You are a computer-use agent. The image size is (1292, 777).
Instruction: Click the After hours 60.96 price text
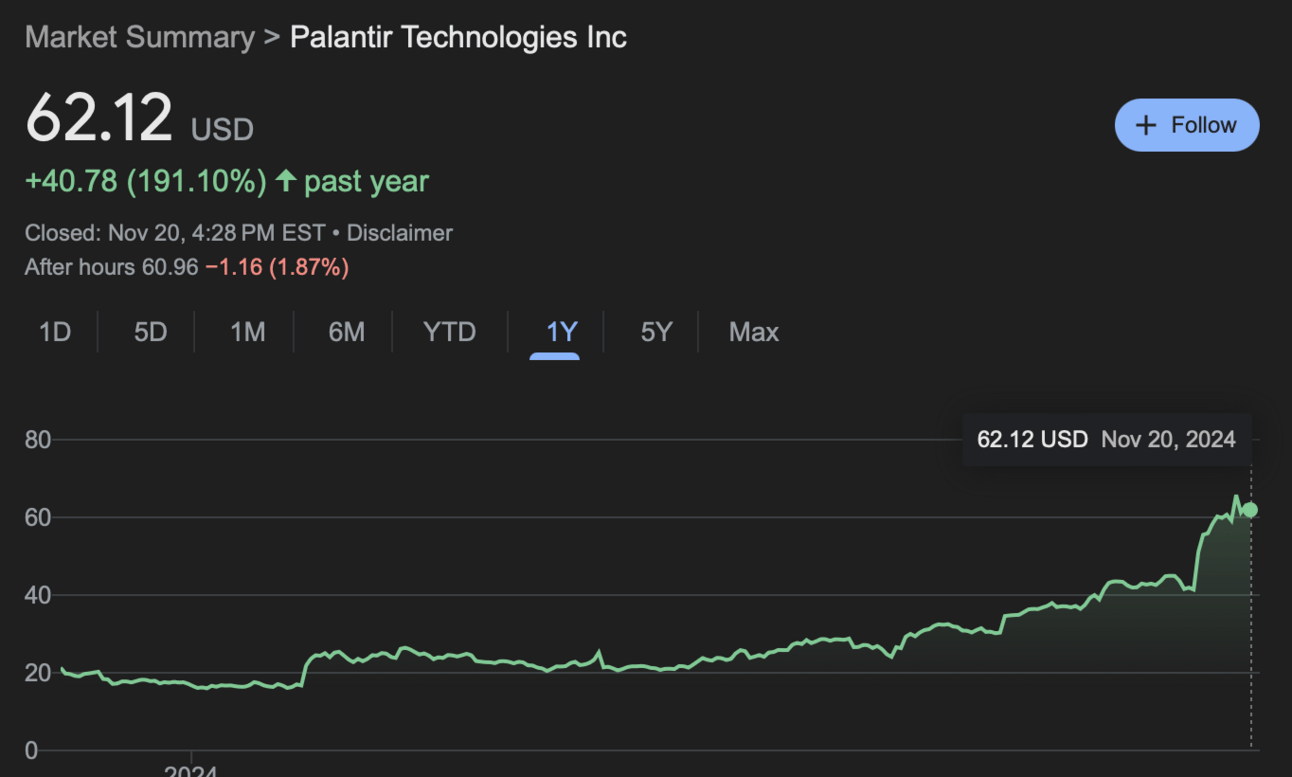click(x=111, y=267)
